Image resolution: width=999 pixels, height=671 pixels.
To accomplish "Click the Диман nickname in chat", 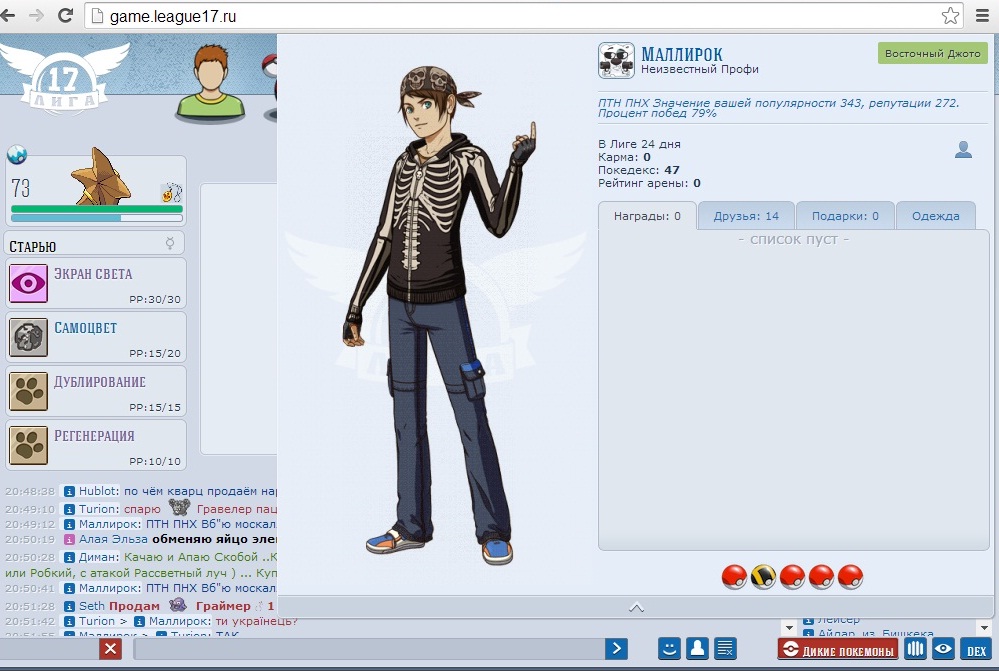I will point(97,558).
